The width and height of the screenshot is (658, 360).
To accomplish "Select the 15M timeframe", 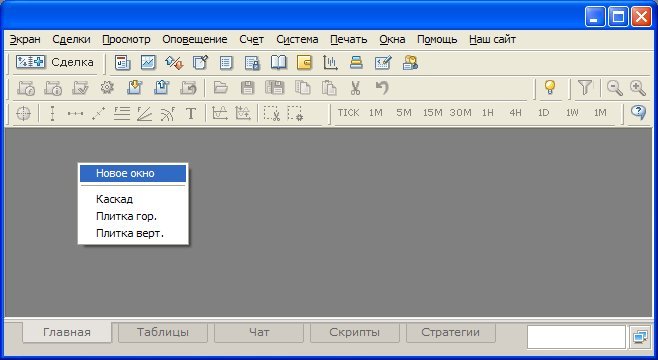I will pyautogui.click(x=432, y=112).
